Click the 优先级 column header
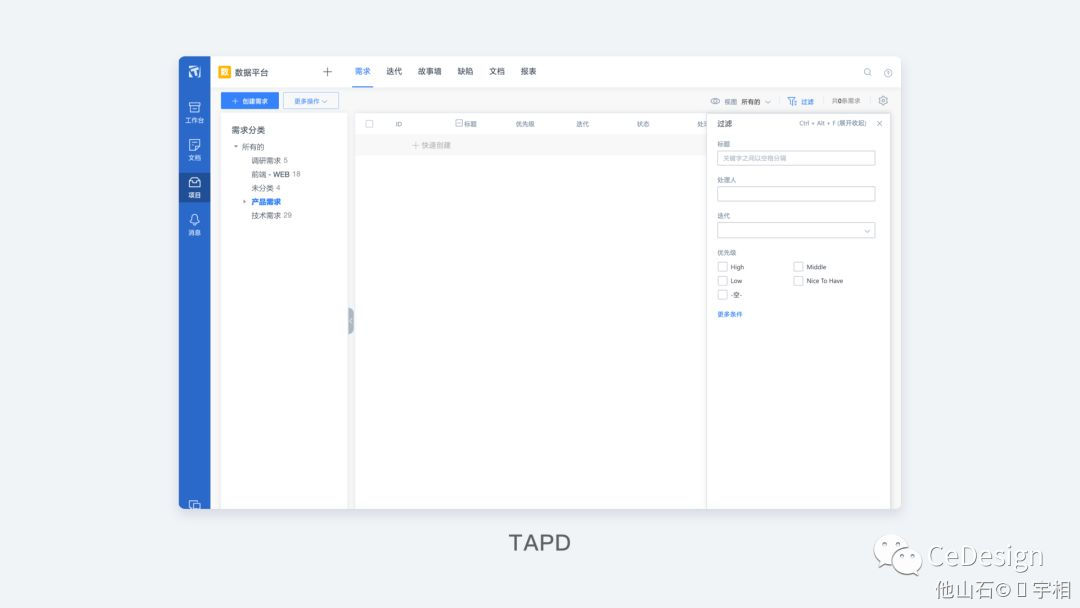Screen dimensions: 1080x608 (525, 124)
